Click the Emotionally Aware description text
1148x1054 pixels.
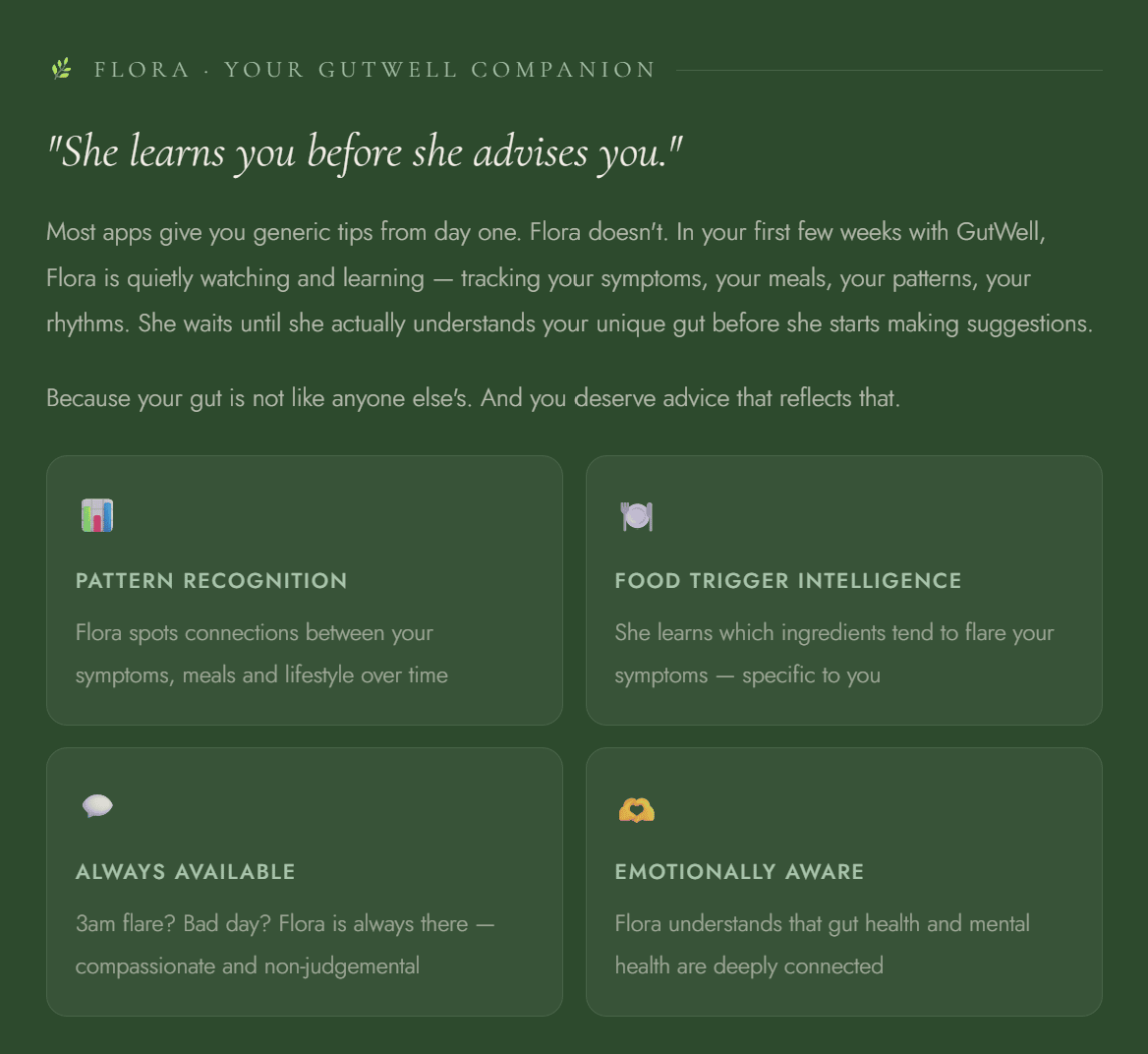tap(822, 944)
